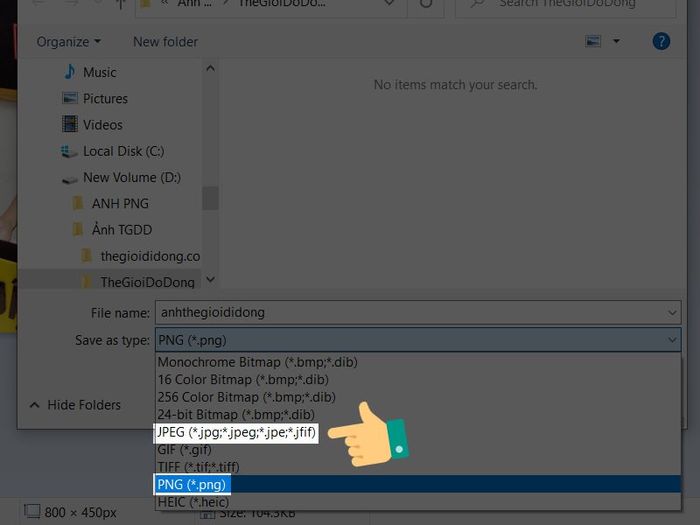
Task: Click the Local Disk (C:) drive icon
Action: pos(69,151)
